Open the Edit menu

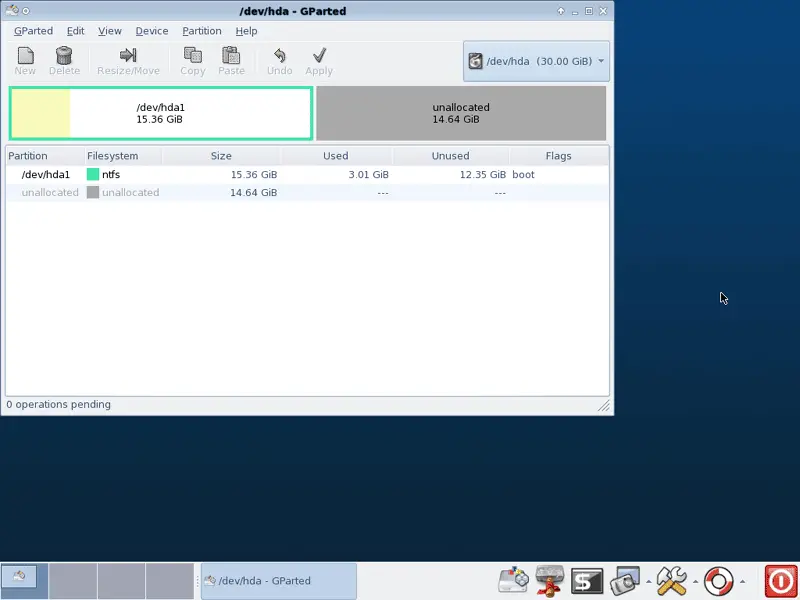coord(76,31)
